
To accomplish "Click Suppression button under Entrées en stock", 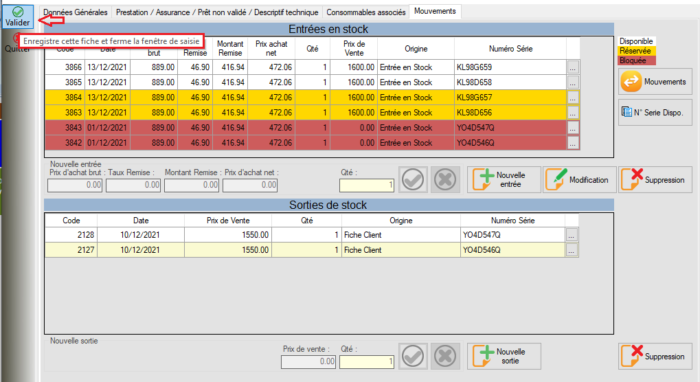I will pos(655,179).
